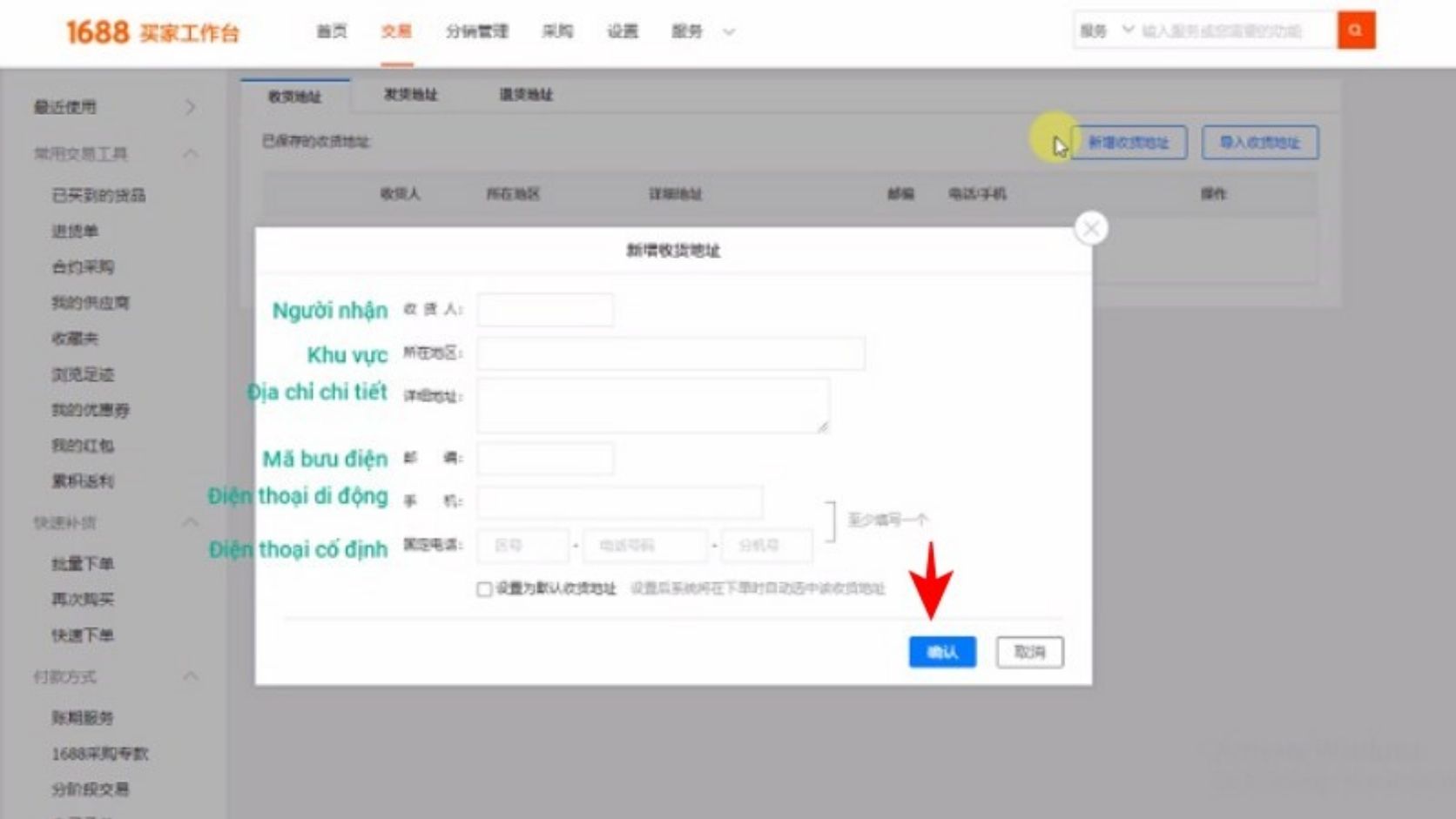Open 账期服务 in the sidebar
The width and height of the screenshot is (1456, 819).
click(x=83, y=718)
